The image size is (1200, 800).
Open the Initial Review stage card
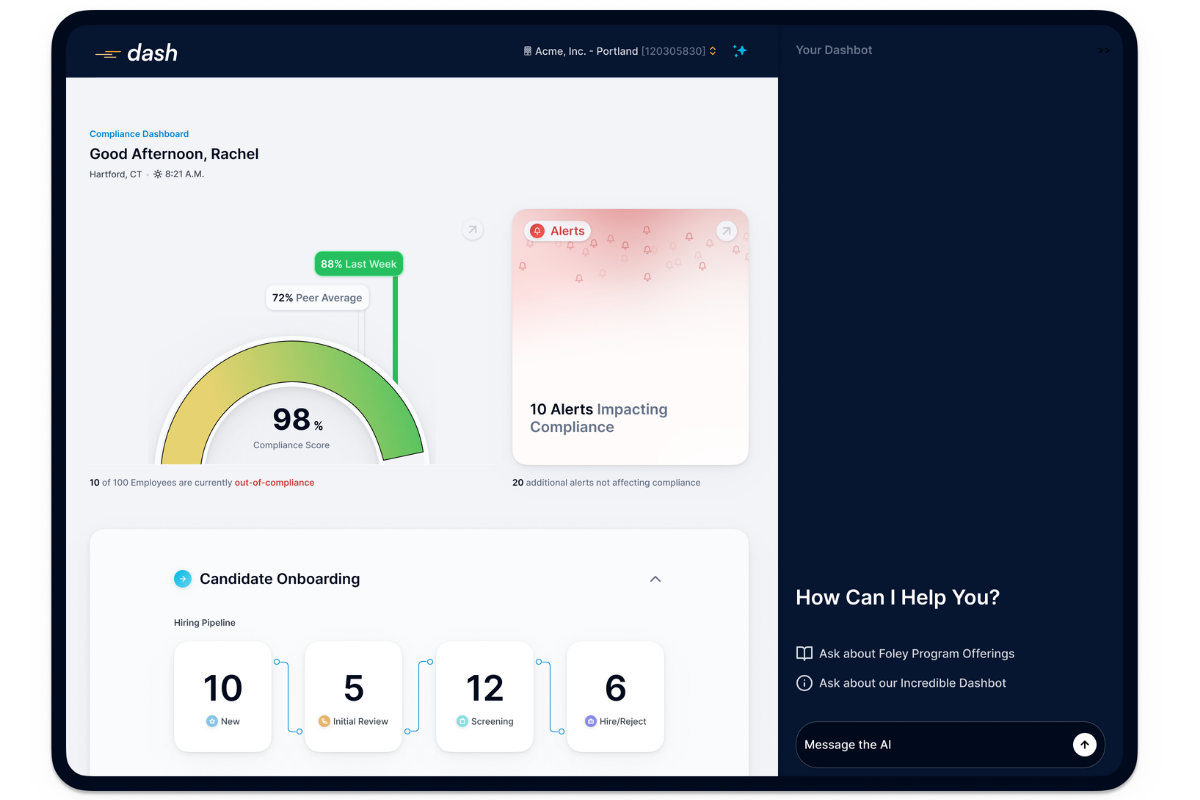click(354, 697)
